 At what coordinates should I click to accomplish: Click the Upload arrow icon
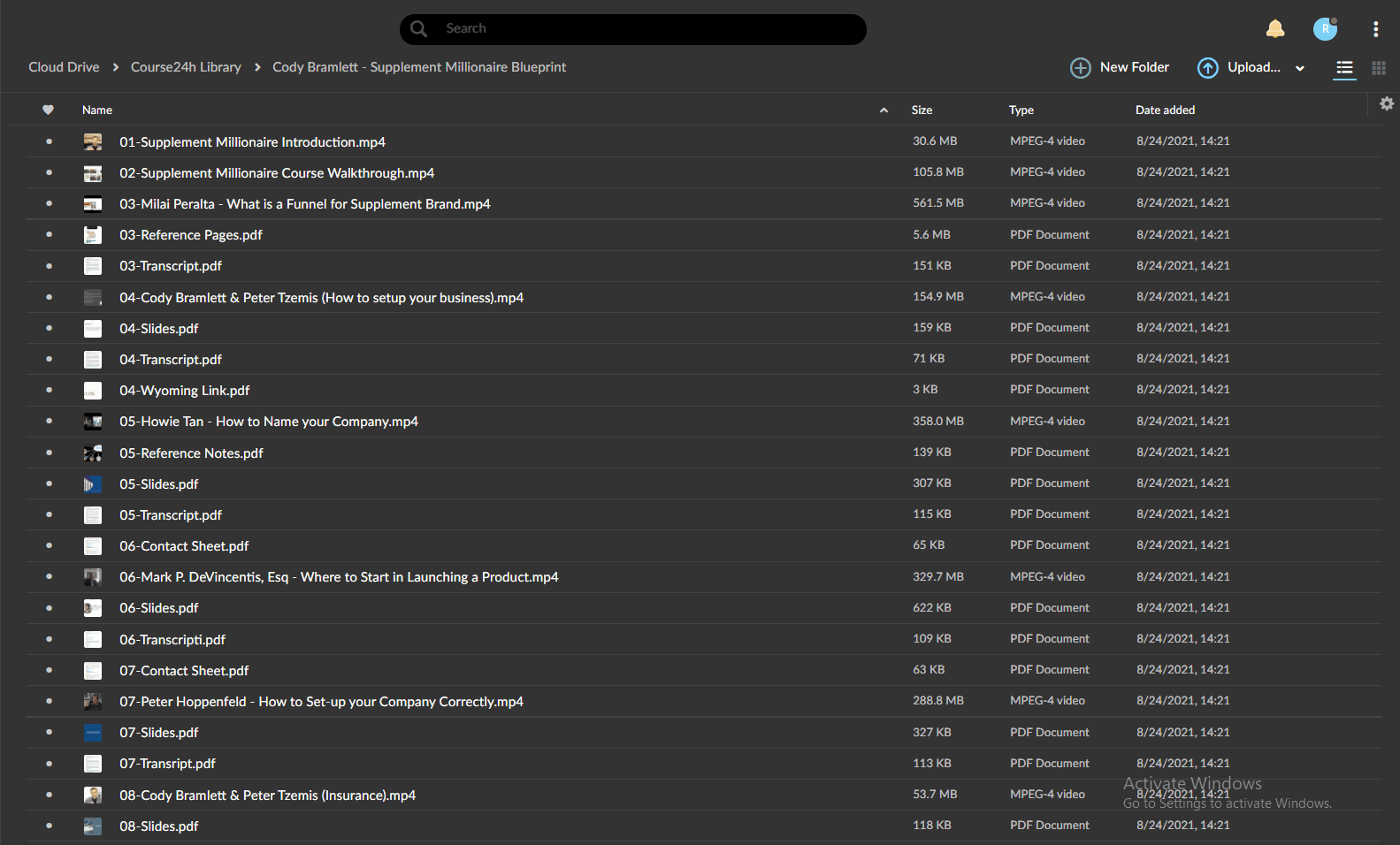(1207, 68)
